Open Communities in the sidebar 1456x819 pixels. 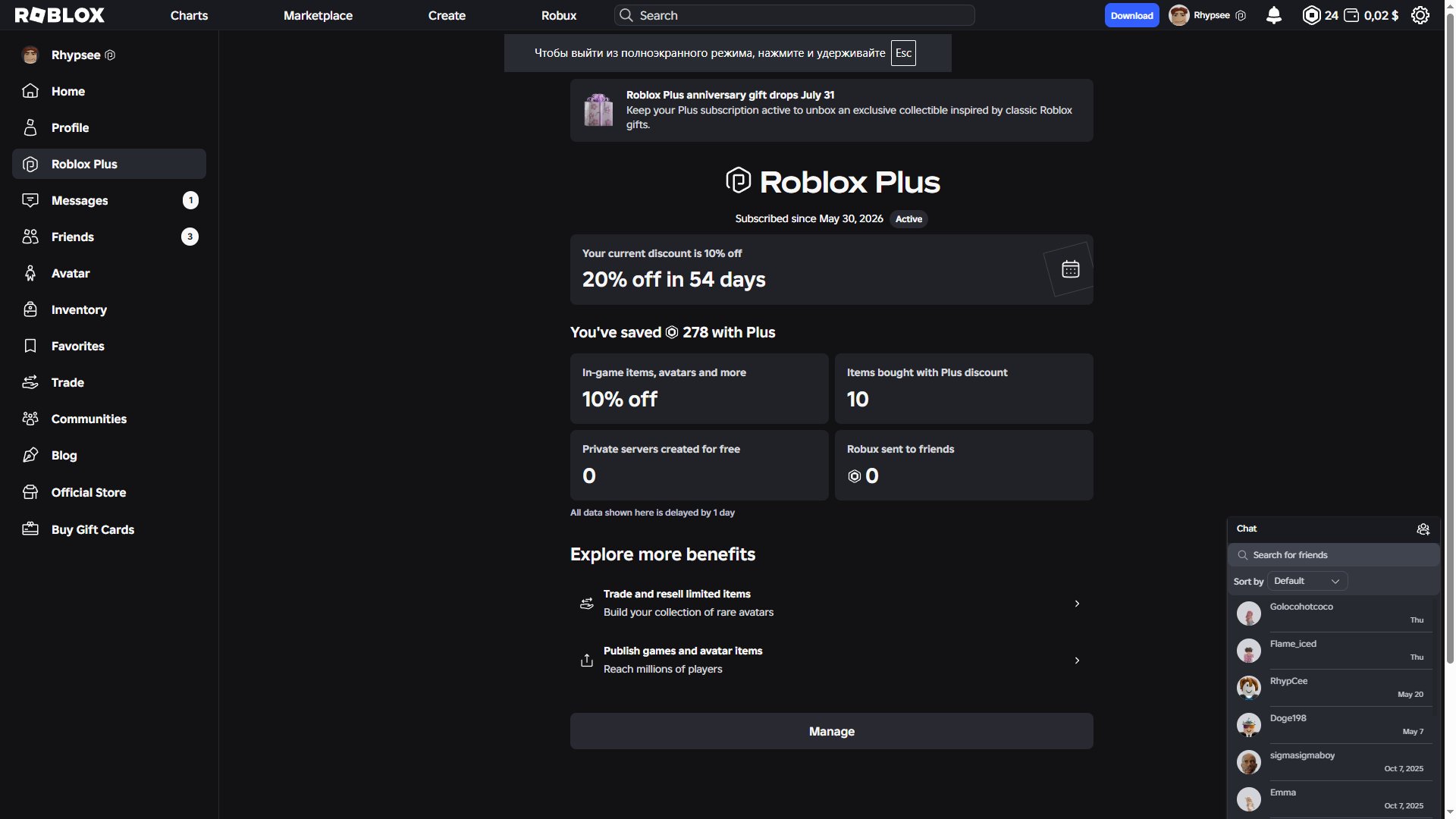pos(109,419)
